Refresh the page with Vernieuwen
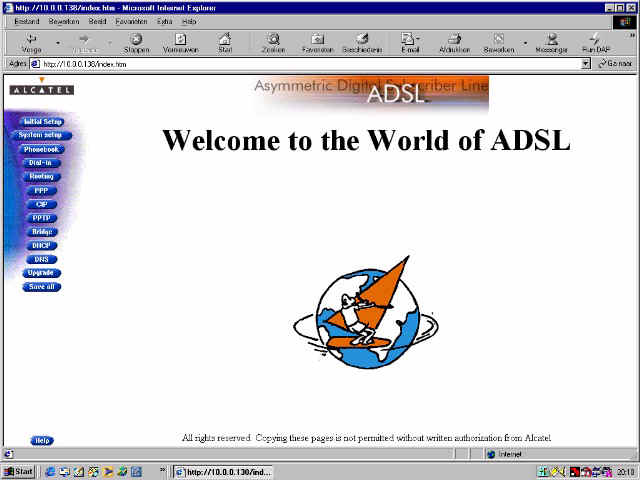Image resolution: width=640 pixels, height=480 pixels. (x=180, y=43)
